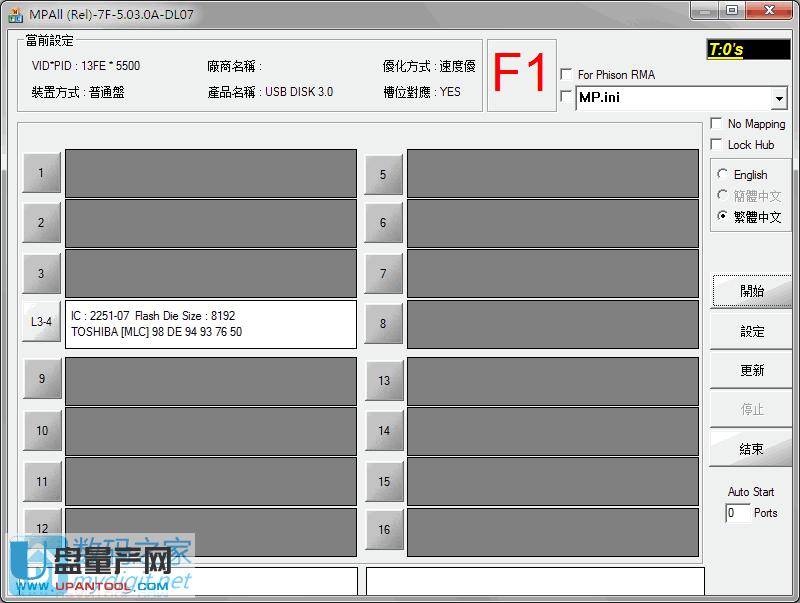The width and height of the screenshot is (800, 603).
Task: Select port slot button 16
Action: pyautogui.click(x=383, y=530)
